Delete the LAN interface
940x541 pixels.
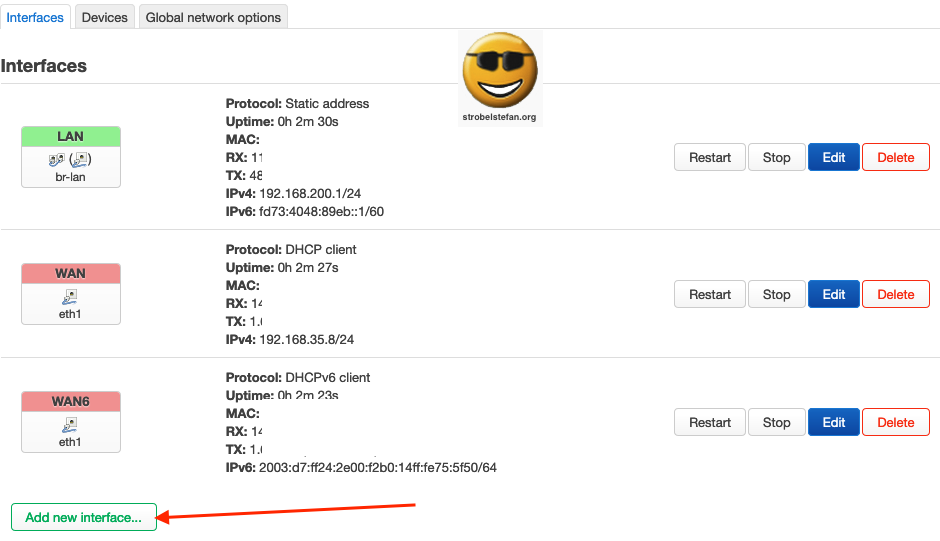pyautogui.click(x=896, y=157)
